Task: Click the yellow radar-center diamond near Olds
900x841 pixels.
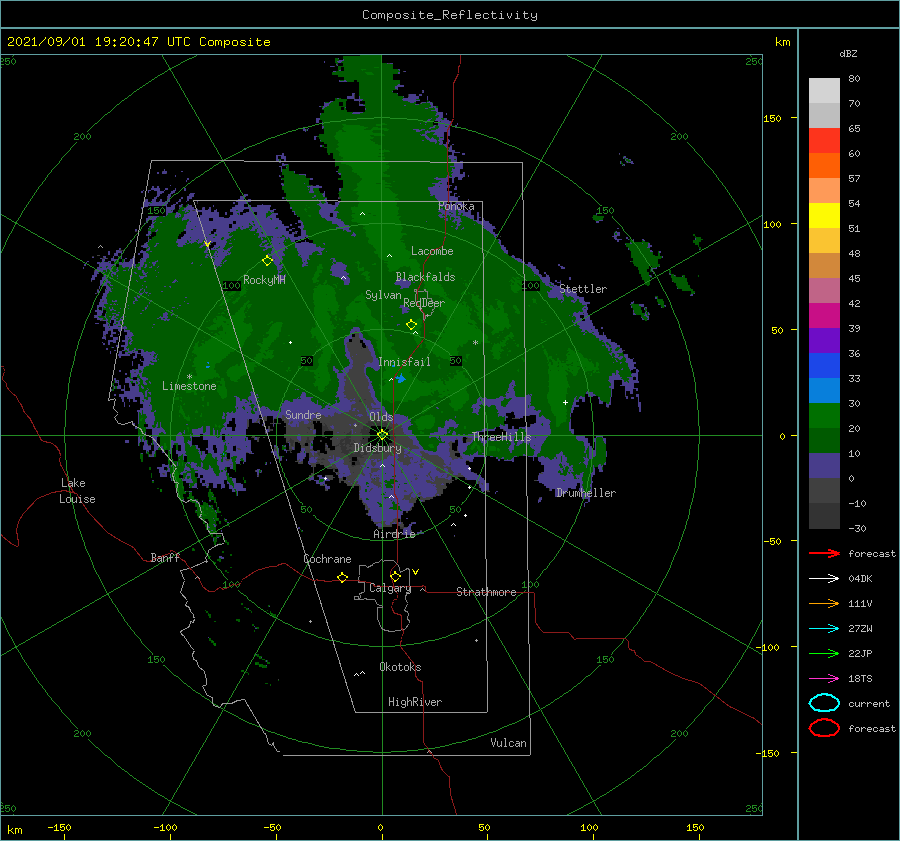Action: click(382, 435)
